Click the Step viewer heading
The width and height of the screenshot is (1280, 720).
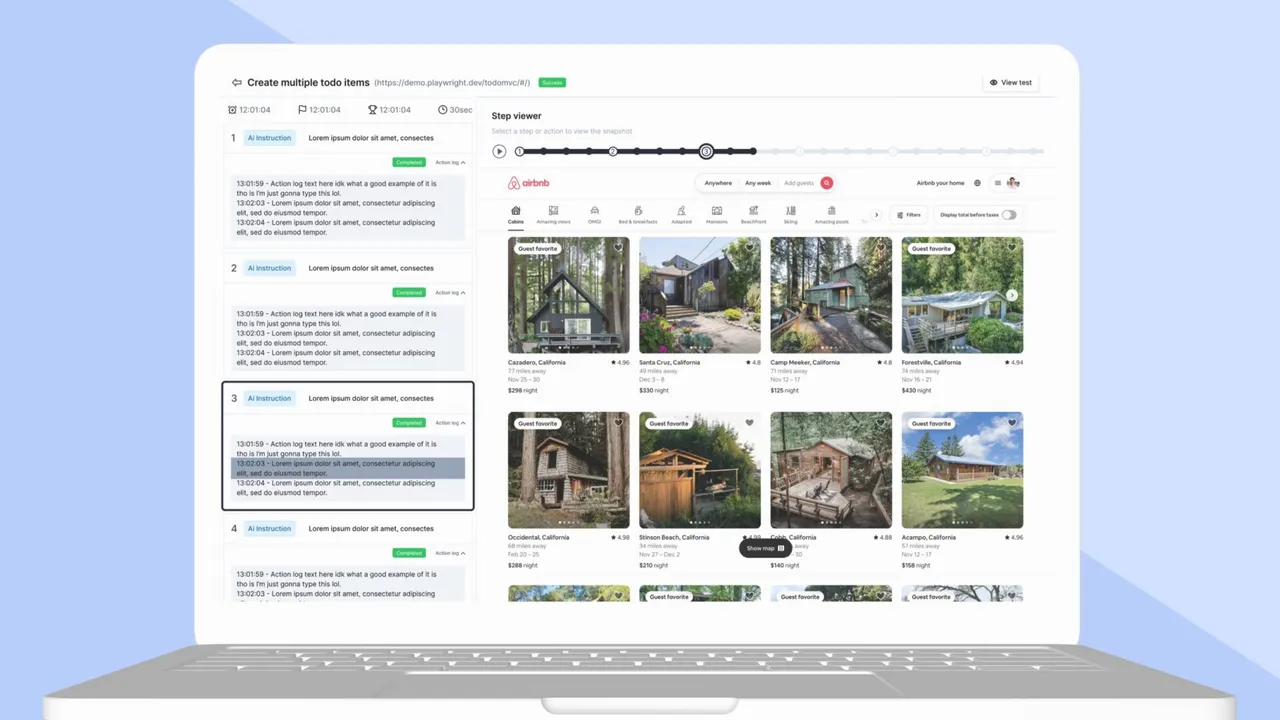[516, 116]
